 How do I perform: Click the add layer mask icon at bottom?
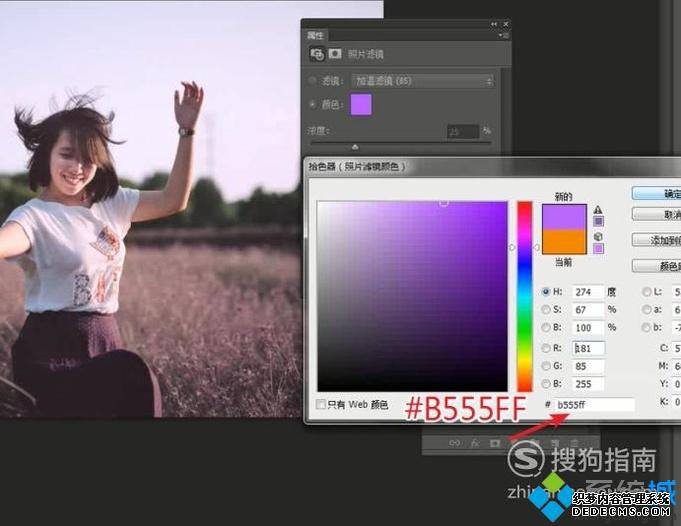click(x=495, y=443)
